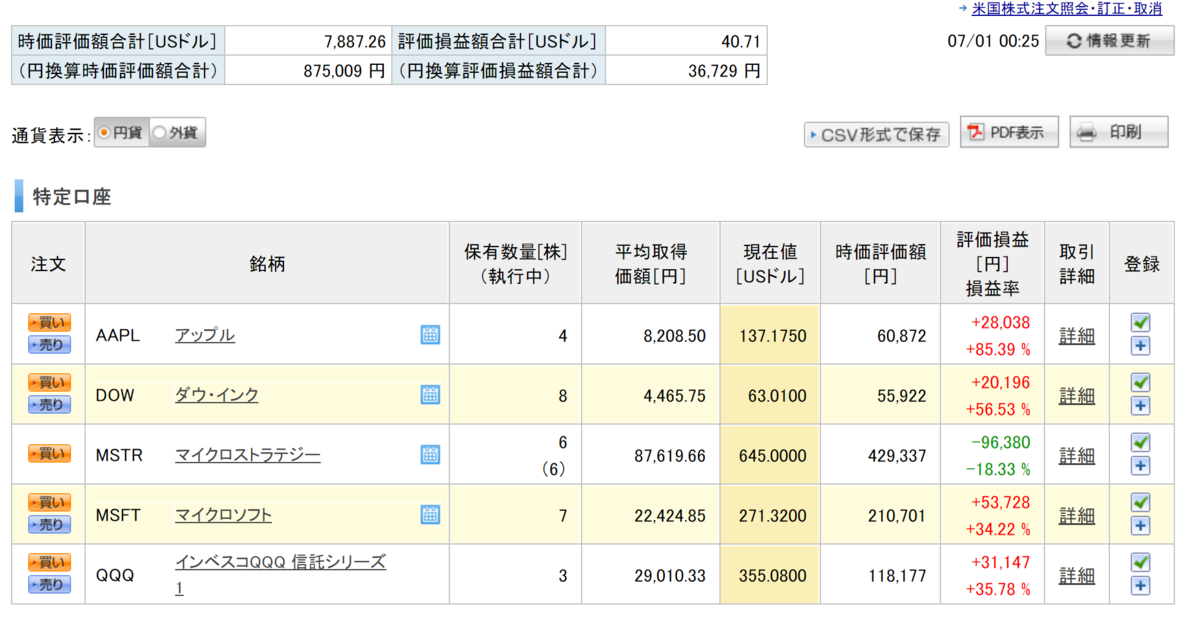
Task: Open the マイクロストラテジー stock link
Action: click(x=248, y=455)
